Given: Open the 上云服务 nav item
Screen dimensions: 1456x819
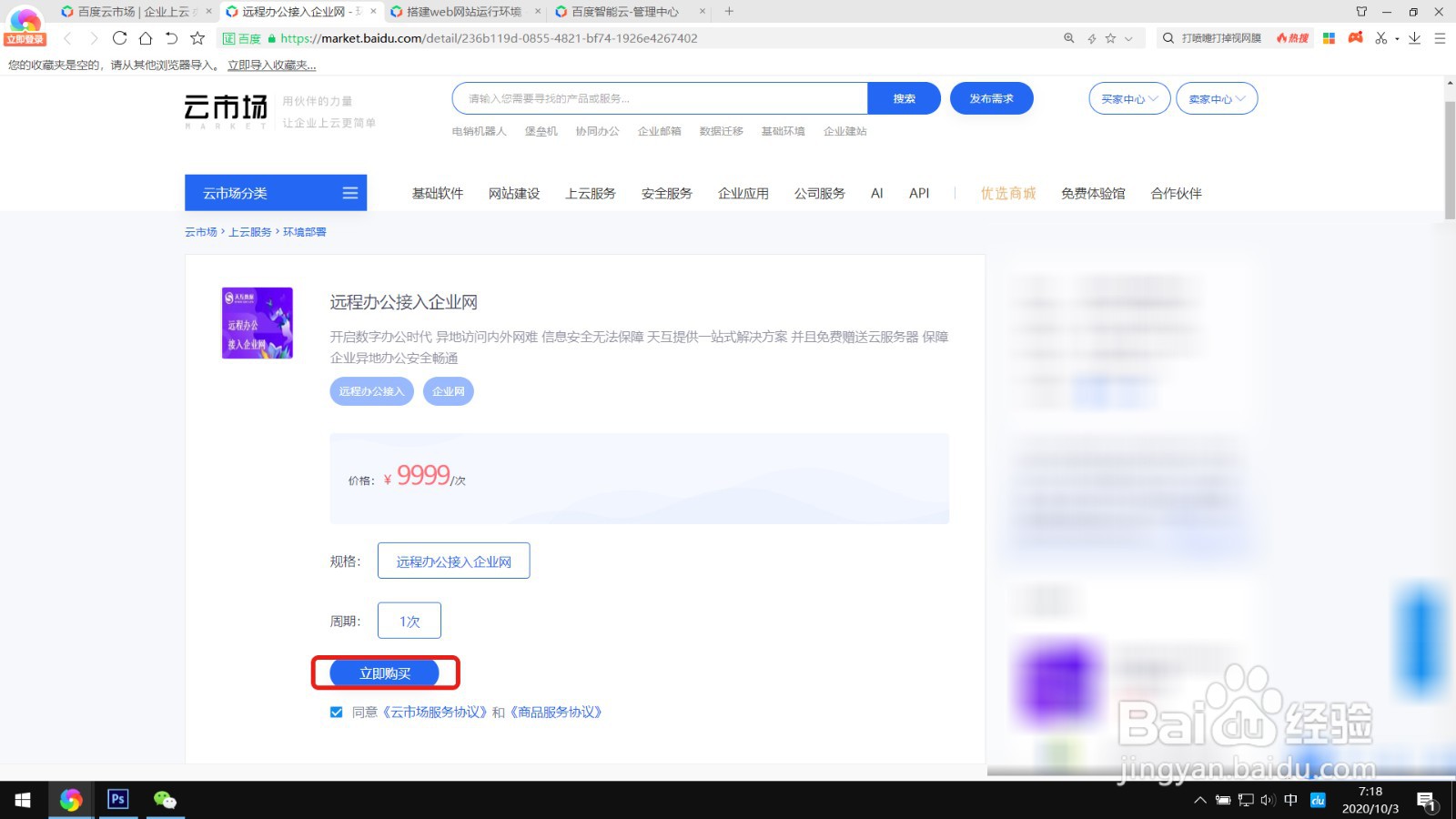Looking at the screenshot, I should click(x=591, y=193).
